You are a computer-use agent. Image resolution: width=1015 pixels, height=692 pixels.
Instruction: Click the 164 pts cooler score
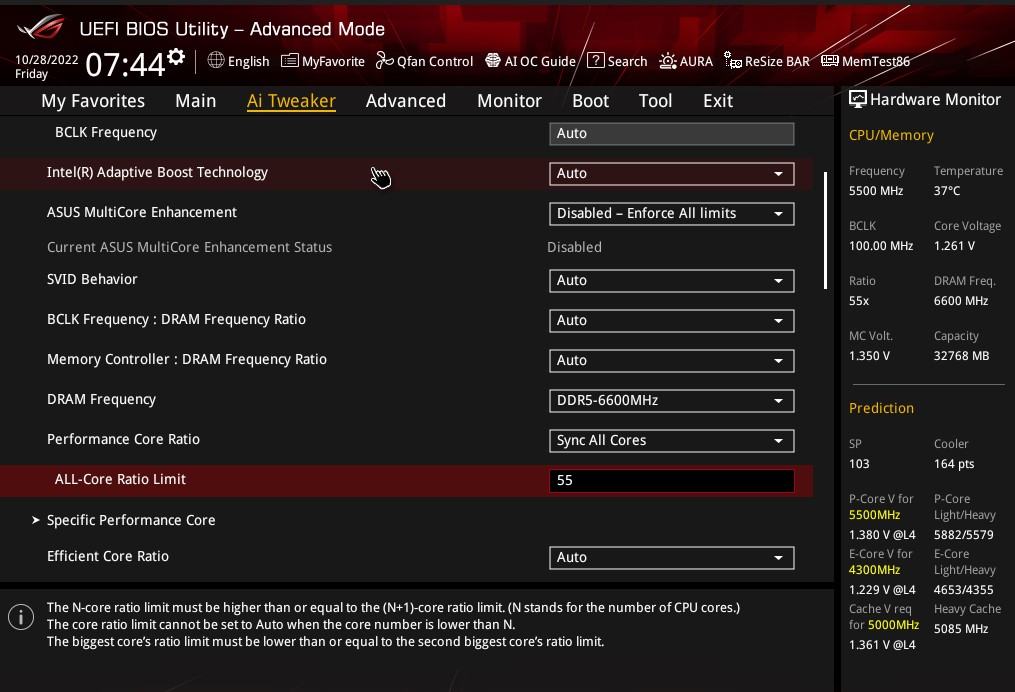click(954, 464)
